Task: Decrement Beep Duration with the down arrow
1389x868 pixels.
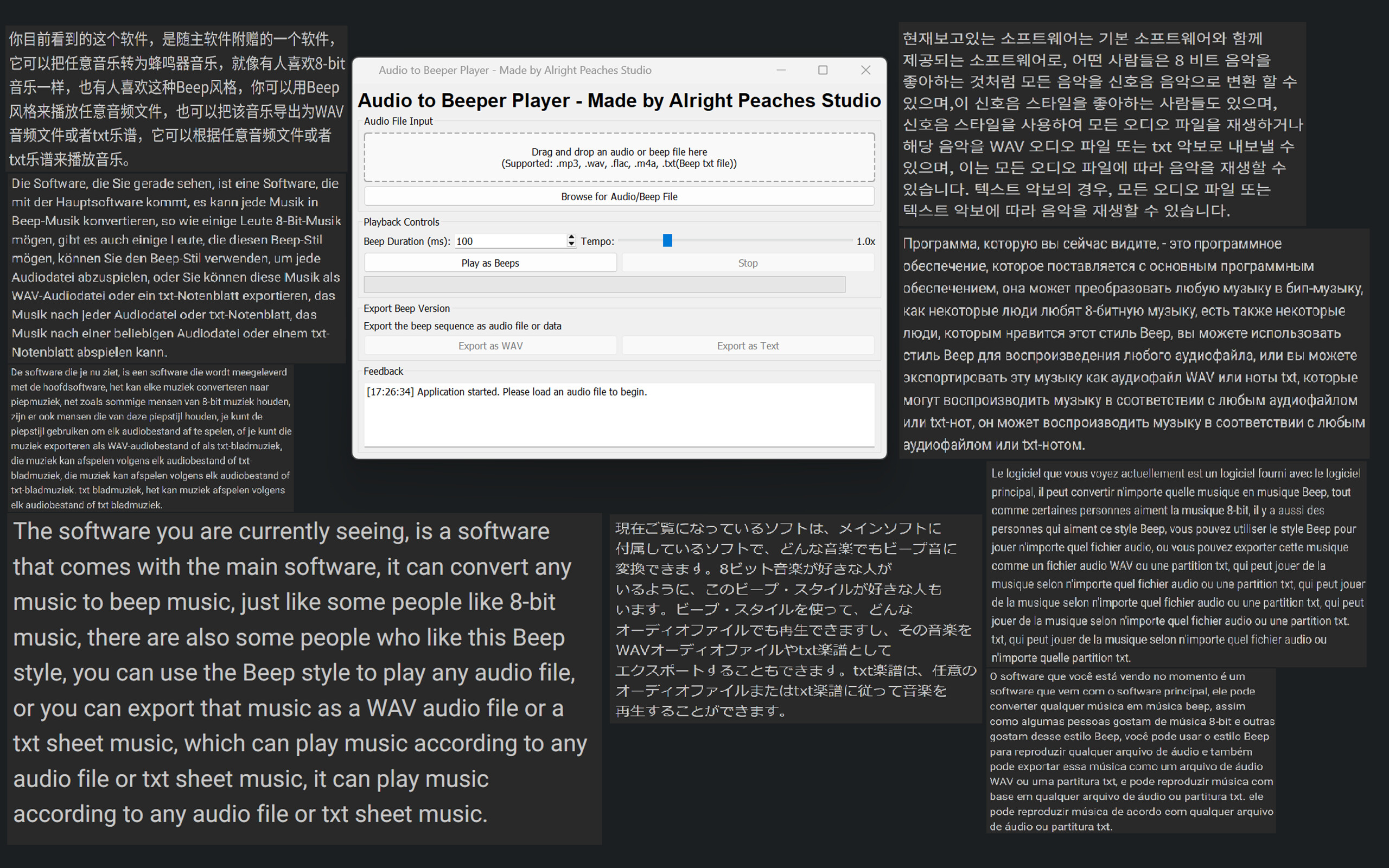Action: [x=571, y=244]
